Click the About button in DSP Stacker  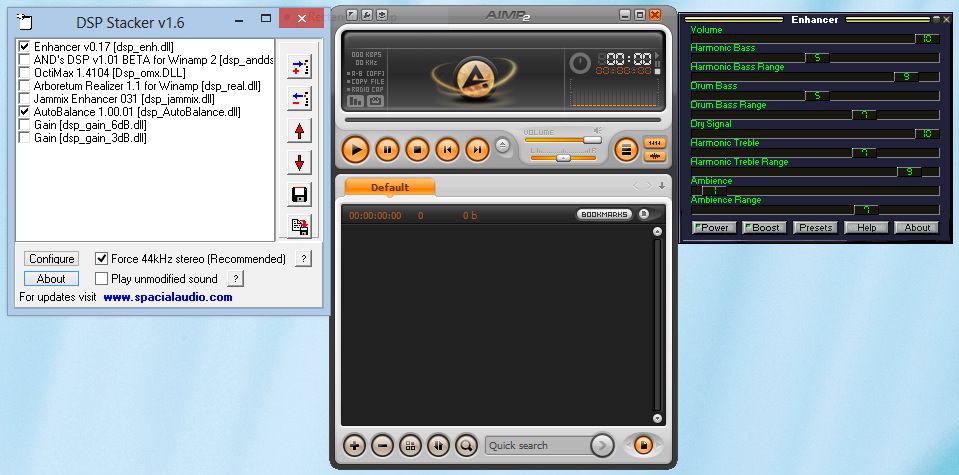[x=52, y=279]
